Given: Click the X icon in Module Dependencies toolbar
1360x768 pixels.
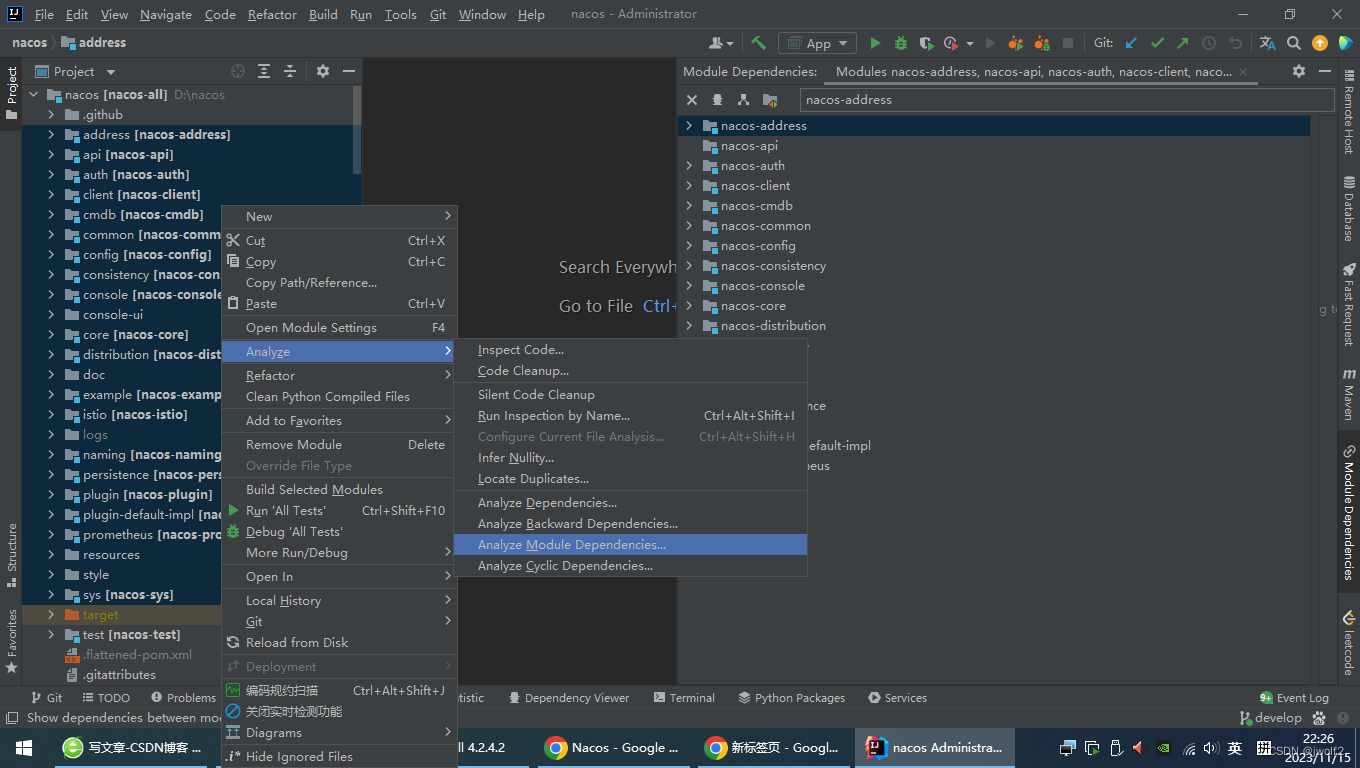Looking at the screenshot, I should pos(691,99).
